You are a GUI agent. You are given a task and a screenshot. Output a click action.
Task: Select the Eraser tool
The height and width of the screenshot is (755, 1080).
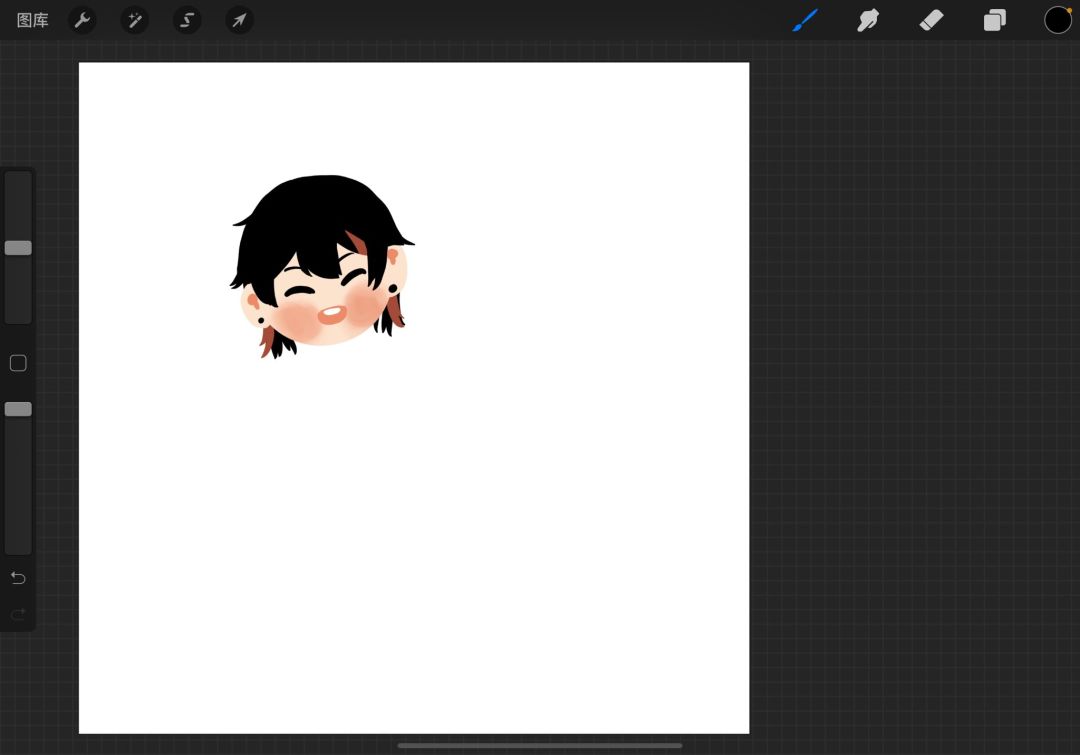pyautogui.click(x=931, y=21)
